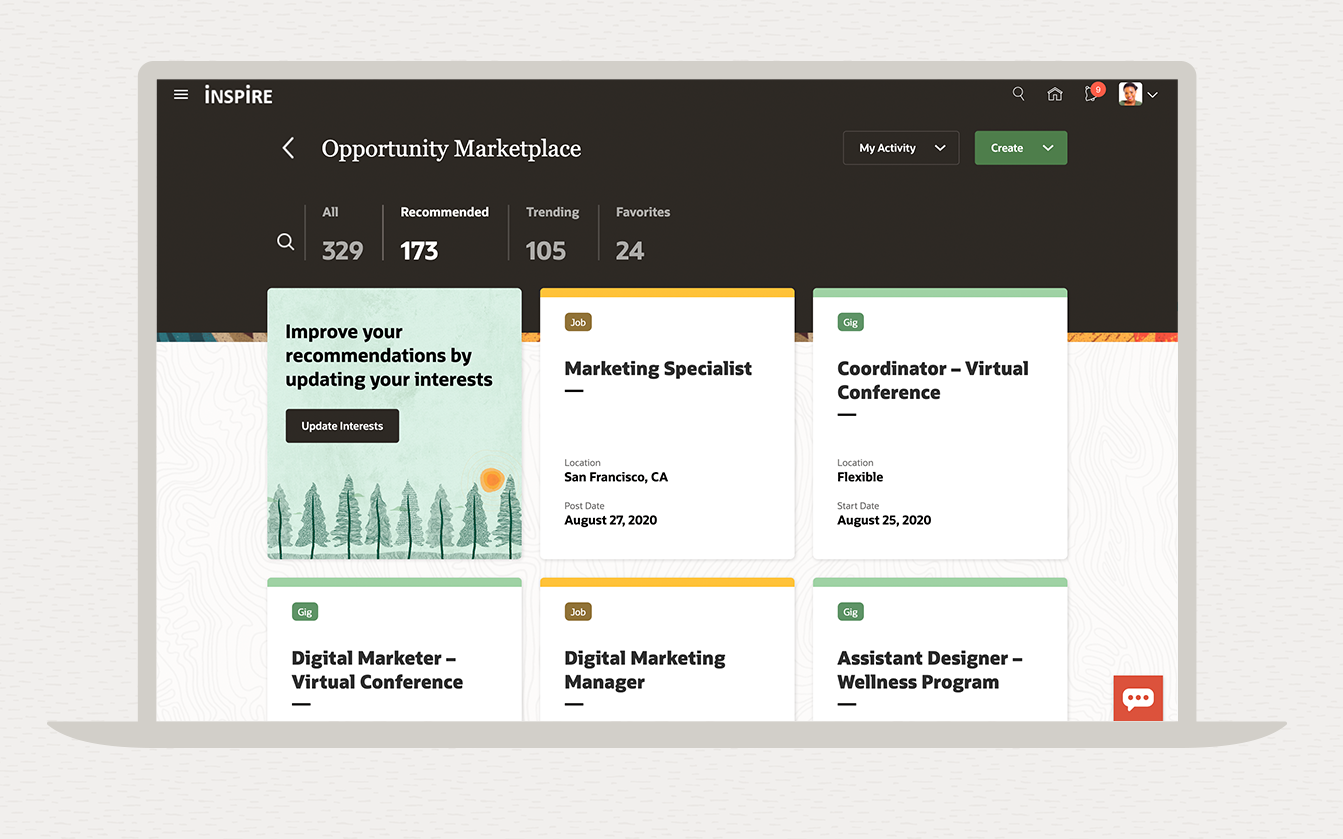
Task: Switch to the Trending tab
Action: [x=552, y=234]
